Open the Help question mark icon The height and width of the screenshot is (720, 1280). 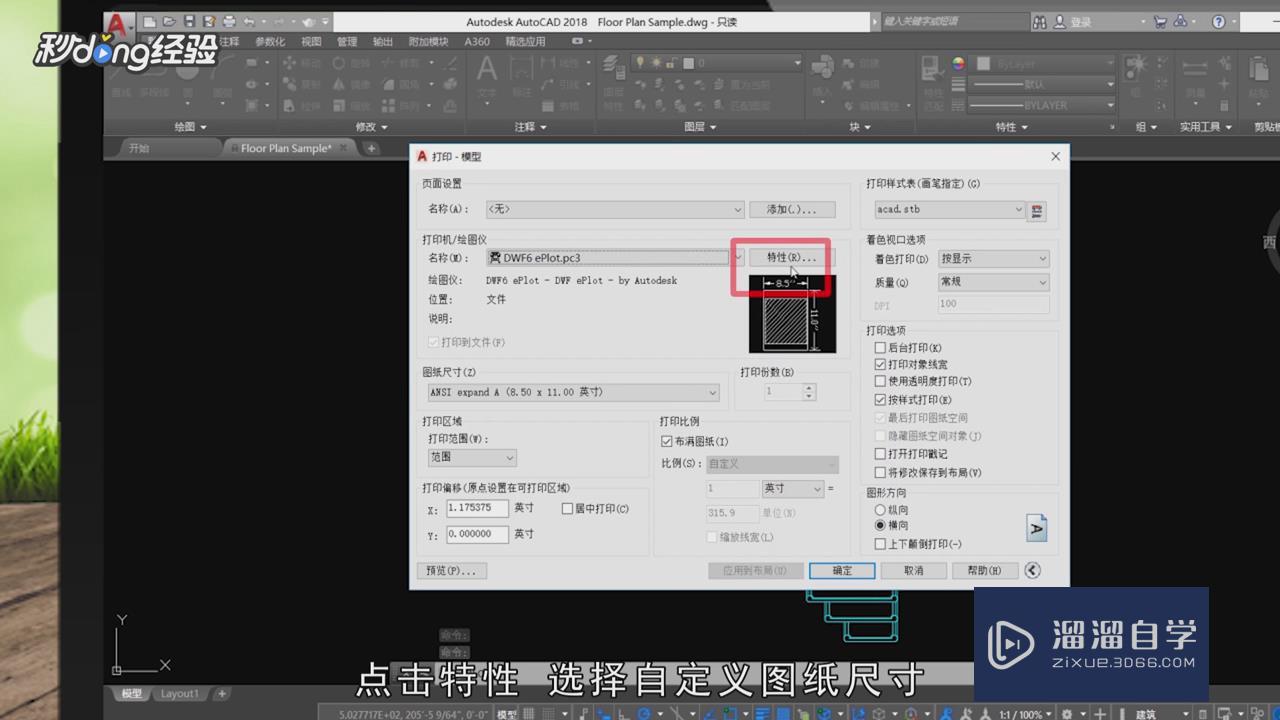(x=1219, y=21)
